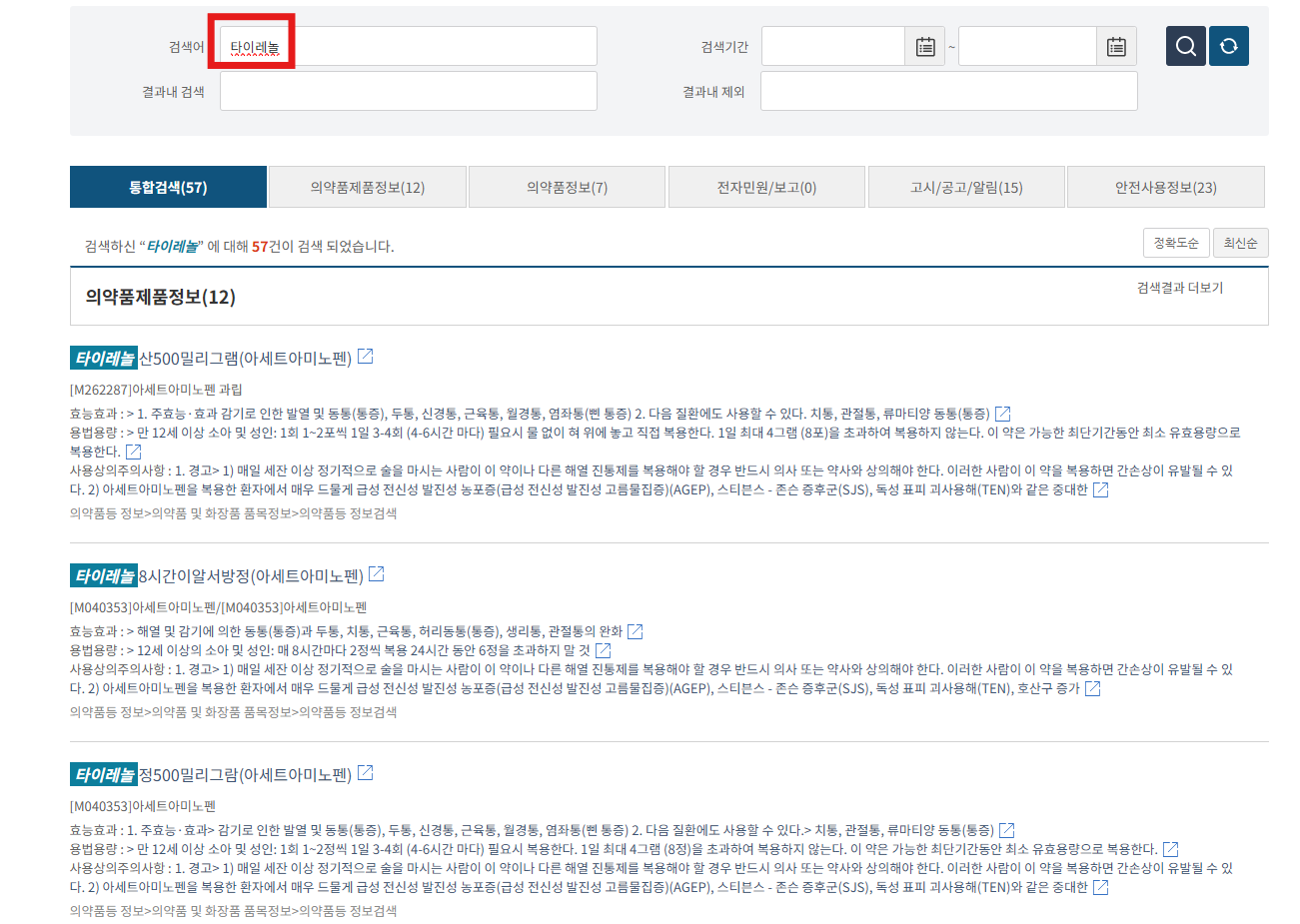
Task: Open 사용상의주의사항 detail icon for 타이레놀산500밀리그램
Action: pyautogui.click(x=1101, y=489)
